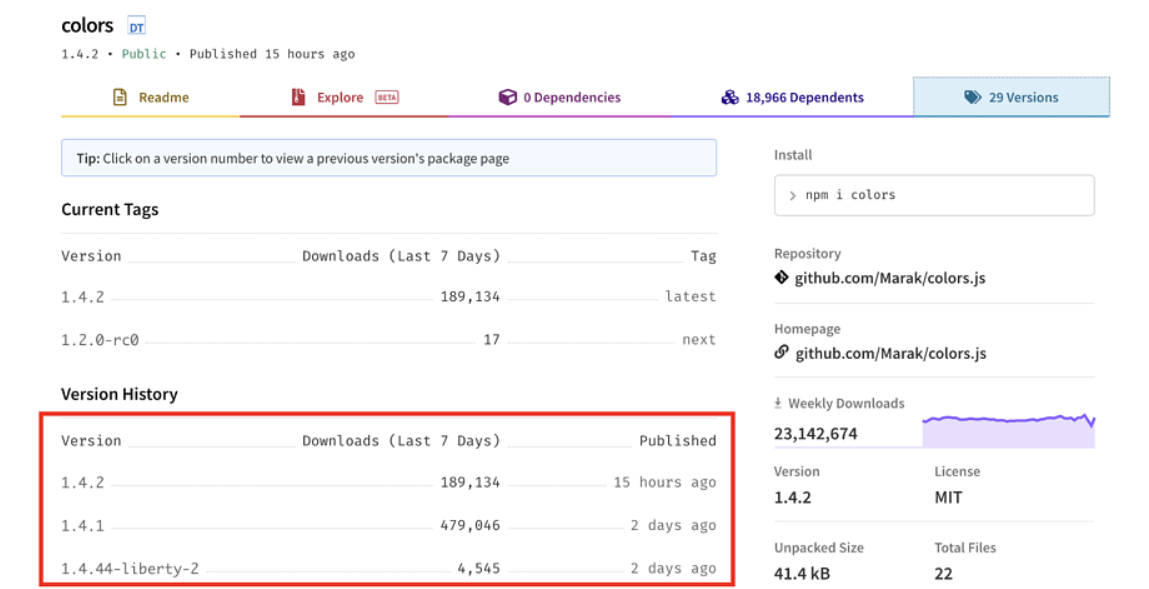Click the DT TypeScript badge beside colors
Screen dimensions: 1149x589
pos(136,27)
